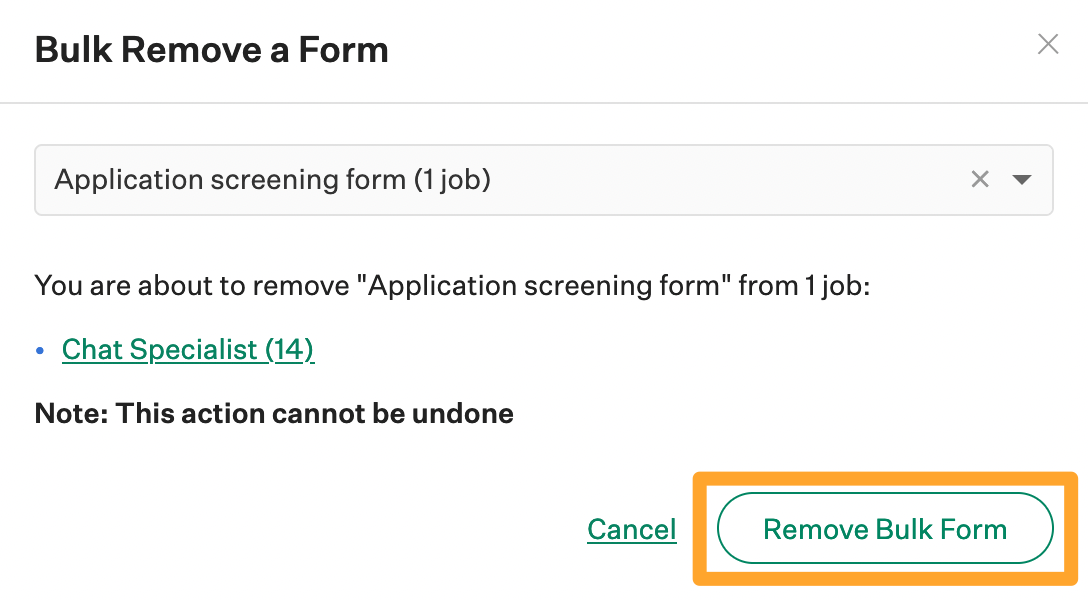This screenshot has height=600, width=1088.
Task: Remove the chosen form with the small x
Action: pyautogui.click(x=980, y=180)
